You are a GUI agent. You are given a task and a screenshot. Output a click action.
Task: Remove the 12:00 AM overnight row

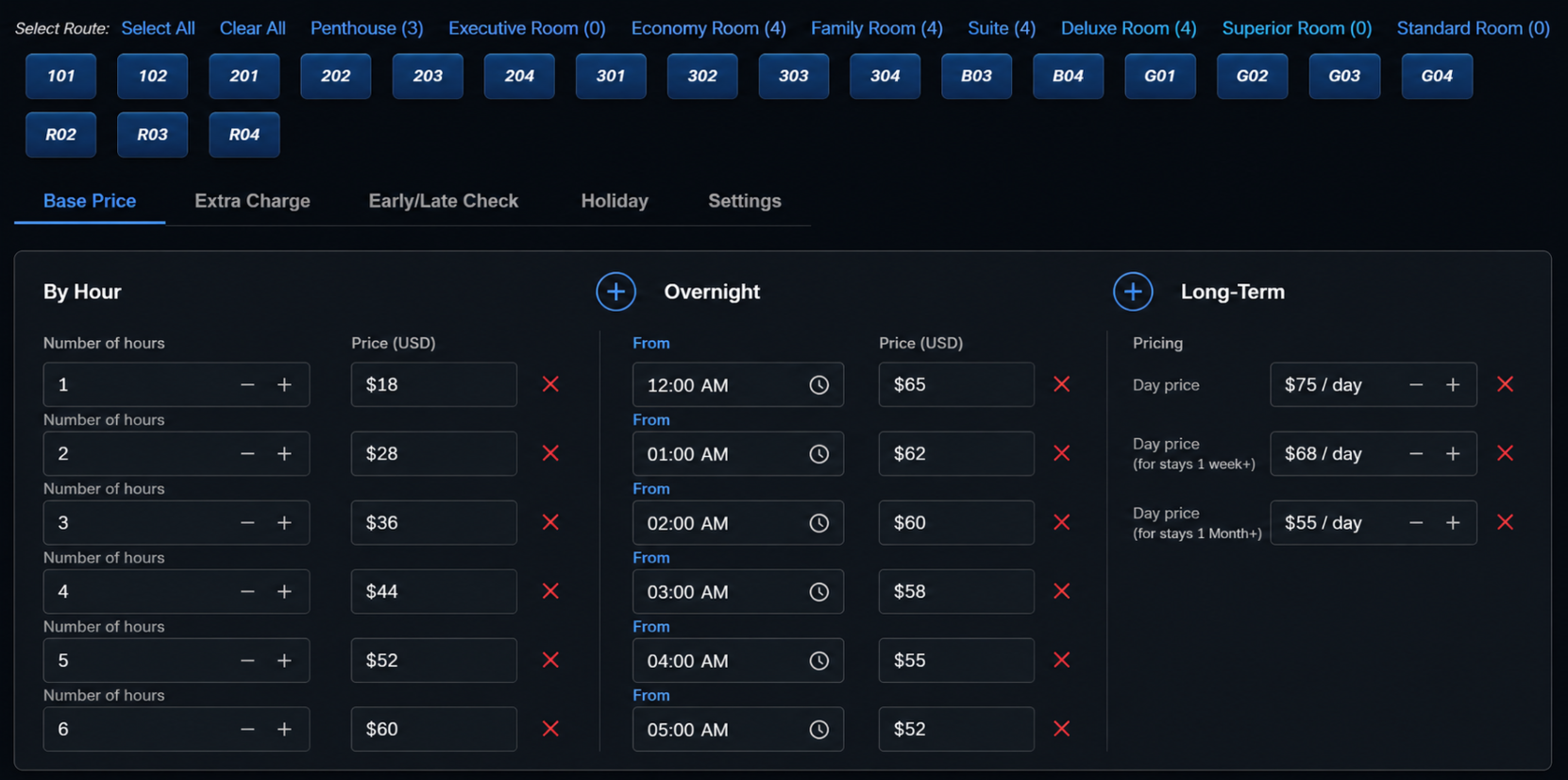(1062, 384)
